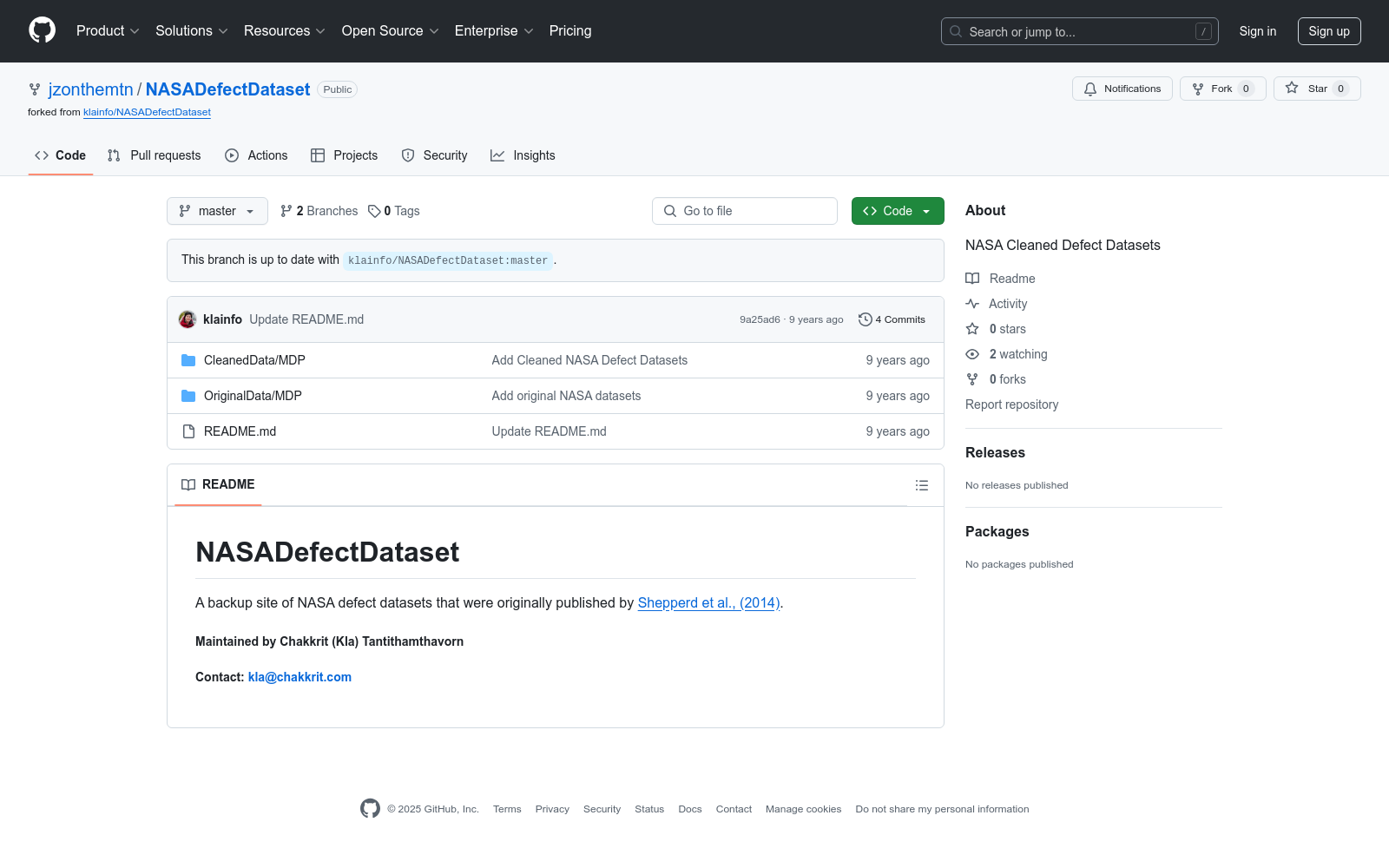This screenshot has width=1389, height=868.
Task: Click Do not share my personal information
Action: [x=942, y=809]
